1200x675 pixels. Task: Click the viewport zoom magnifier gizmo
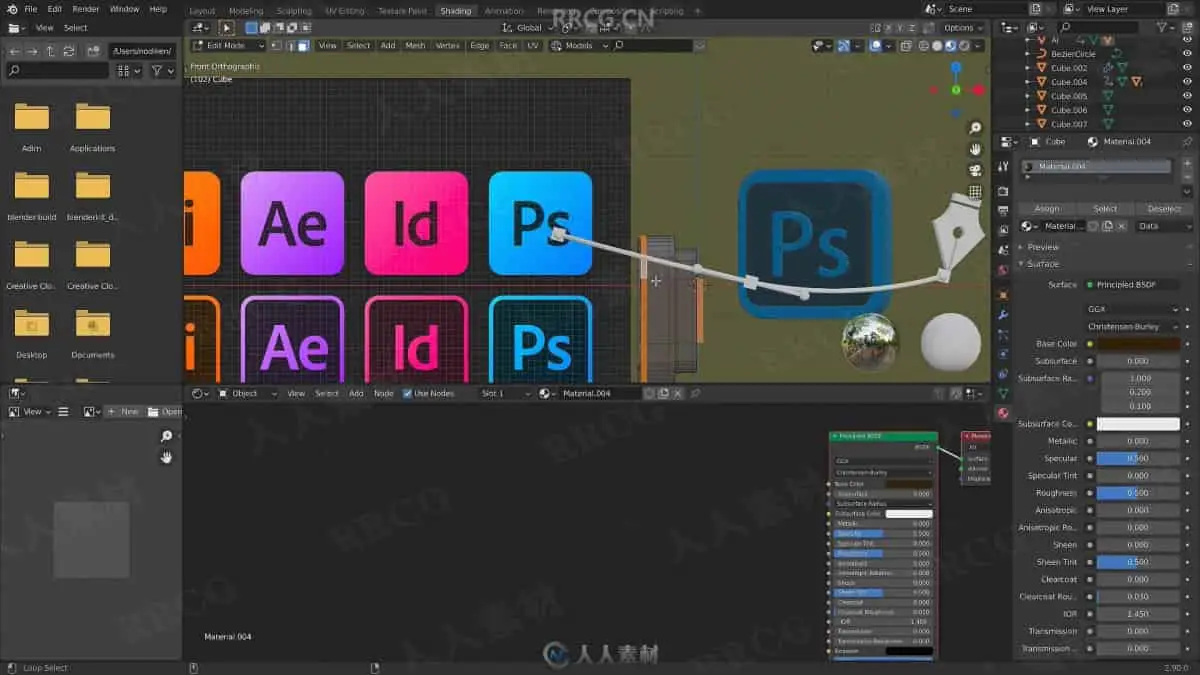(975, 129)
